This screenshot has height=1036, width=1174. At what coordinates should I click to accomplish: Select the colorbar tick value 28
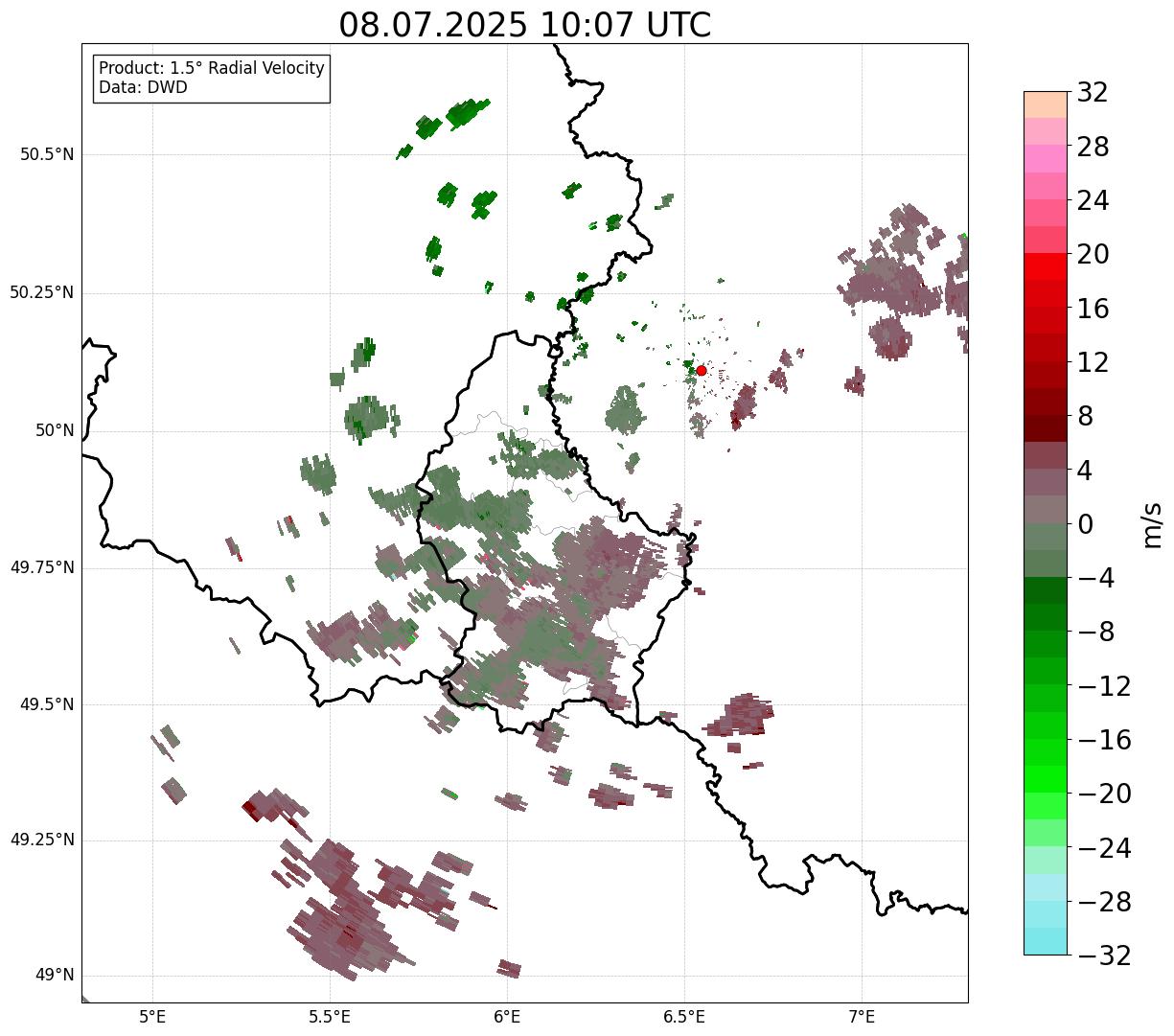pos(1093,147)
